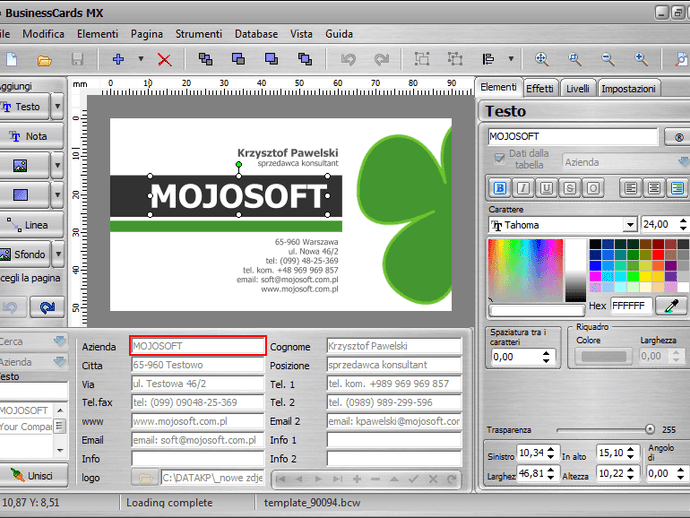Go to next database record
690x518 pixels.
click(x=318, y=479)
